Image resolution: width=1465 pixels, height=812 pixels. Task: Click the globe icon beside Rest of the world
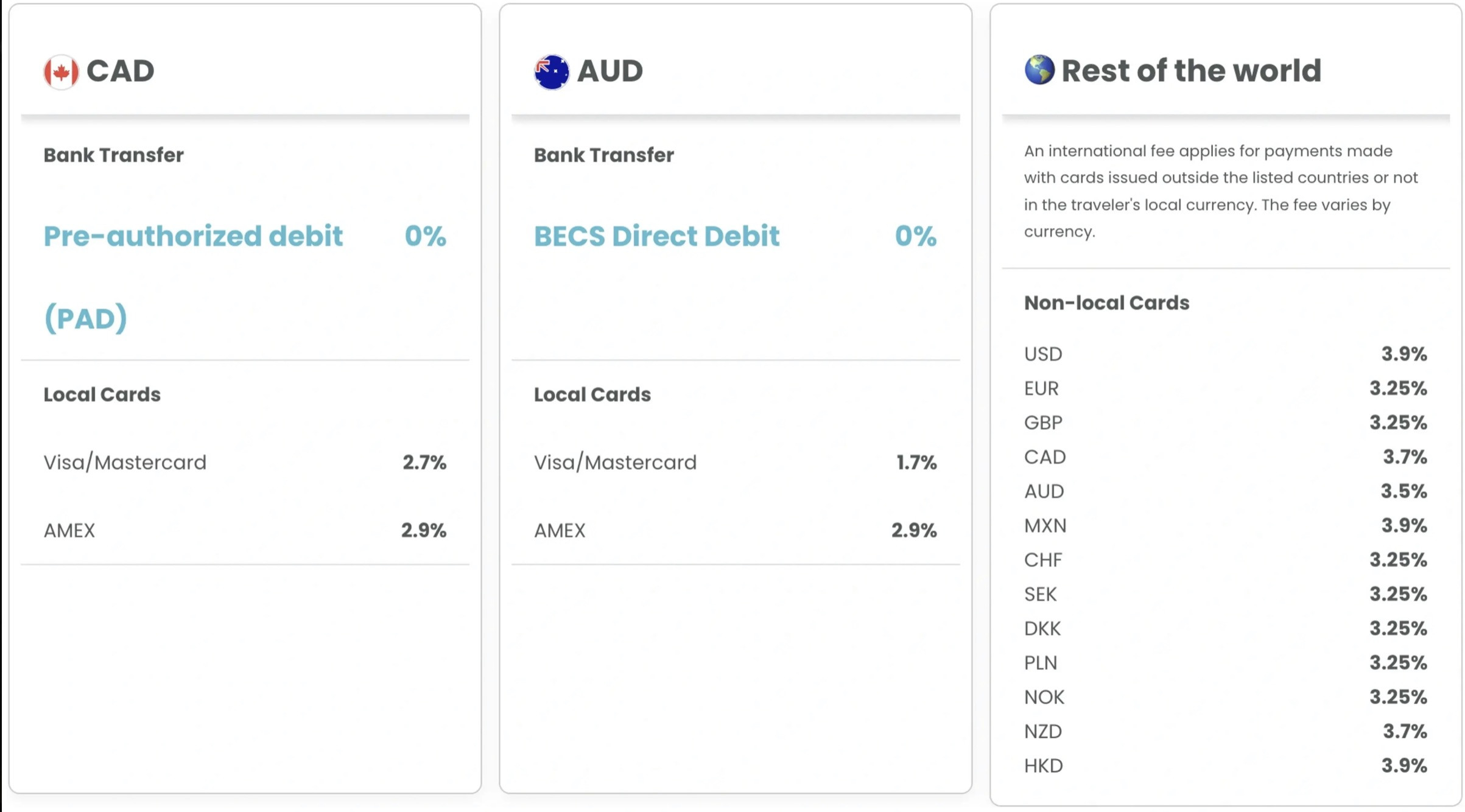coord(1039,70)
